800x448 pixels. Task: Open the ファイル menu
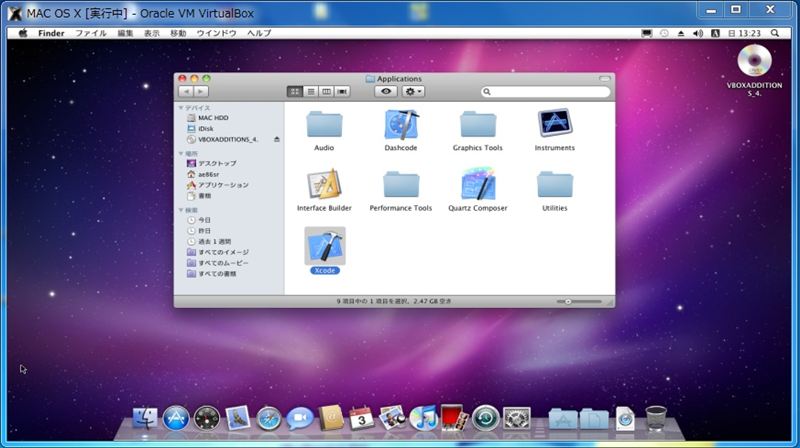91,33
